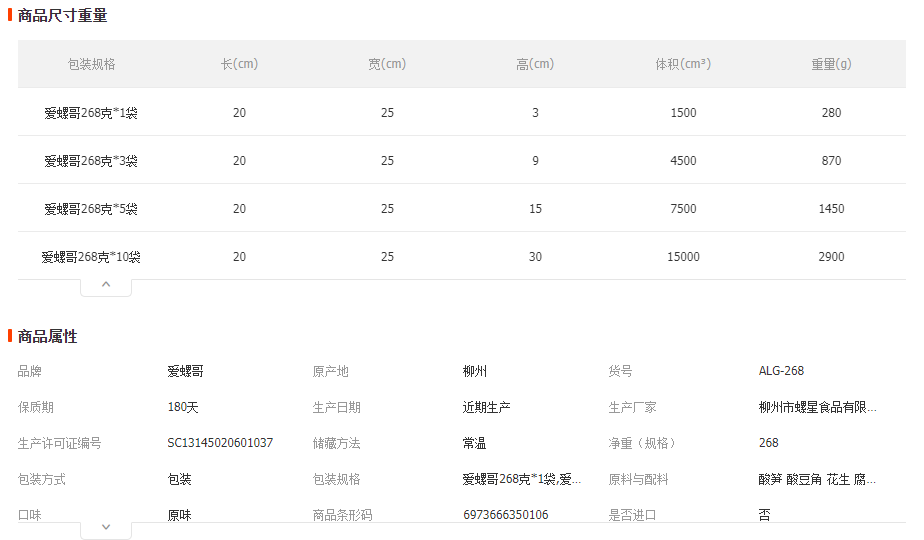The width and height of the screenshot is (924, 540).
Task: Click the shelf life value 180天
Action: pos(183,407)
